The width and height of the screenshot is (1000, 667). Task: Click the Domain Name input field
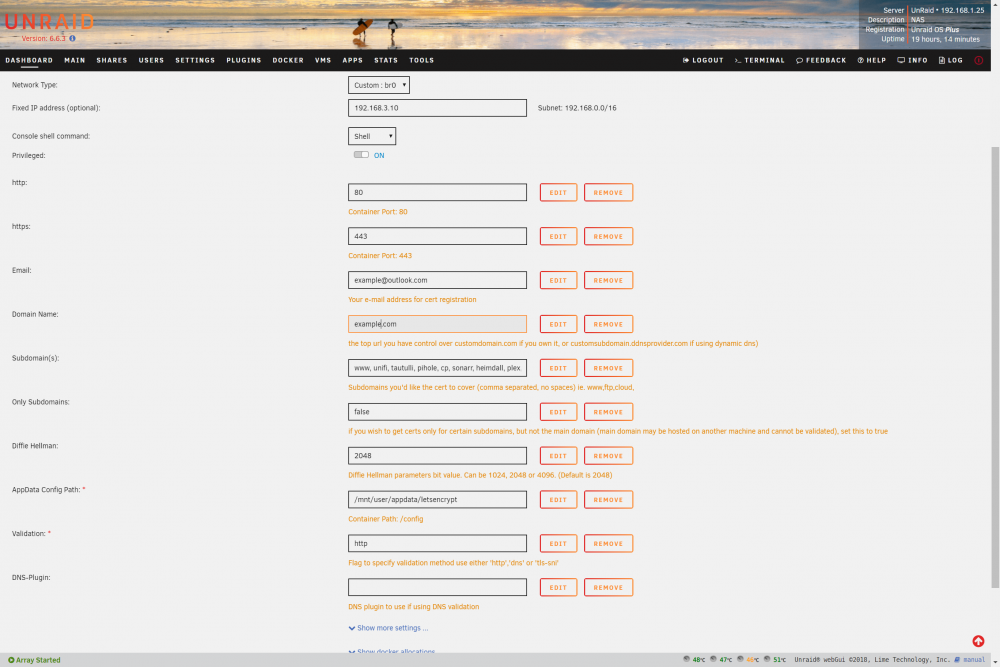click(438, 324)
